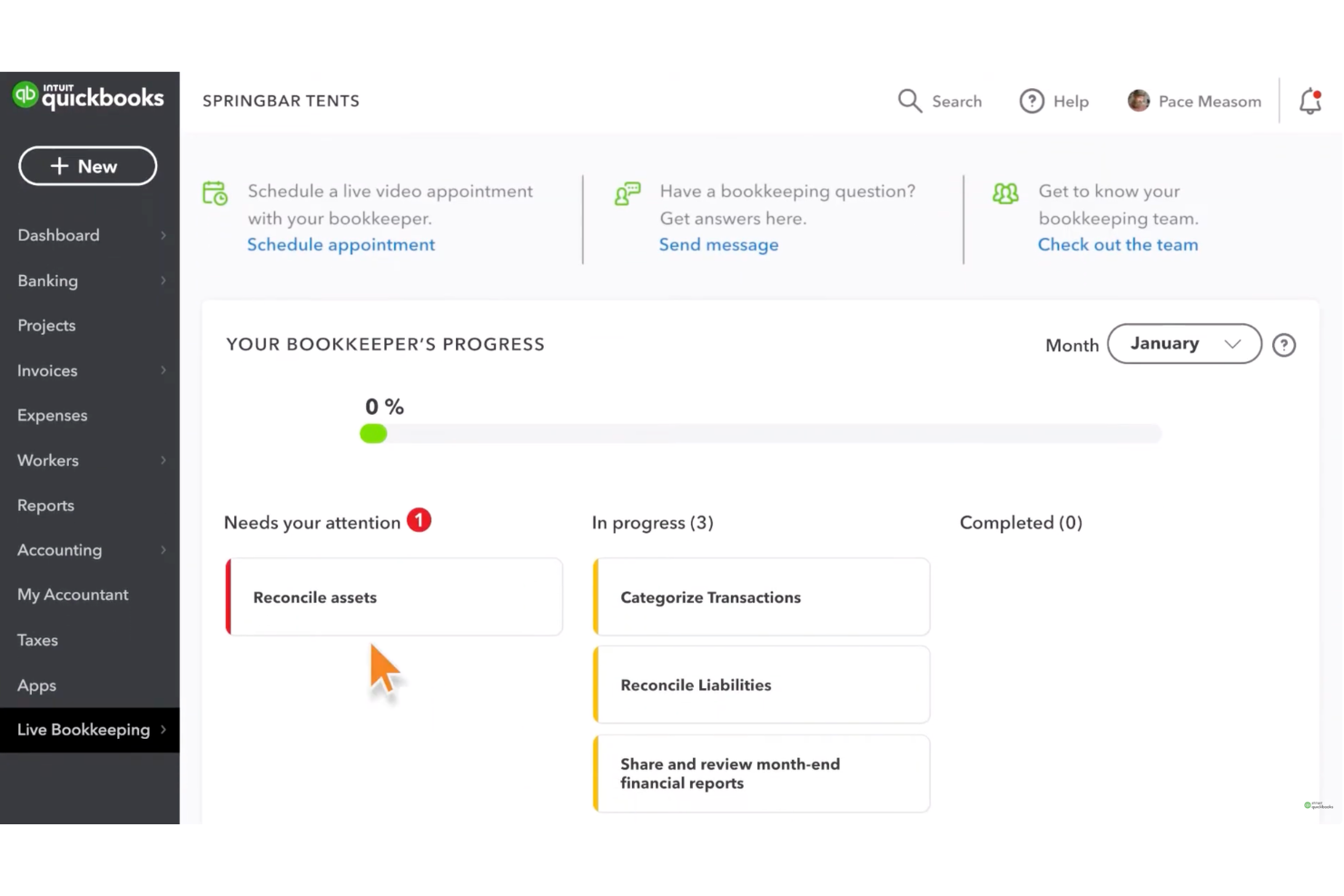This screenshot has height=896, width=1344.
Task: Open the Reconcile assets task card
Action: pyautogui.click(x=393, y=596)
